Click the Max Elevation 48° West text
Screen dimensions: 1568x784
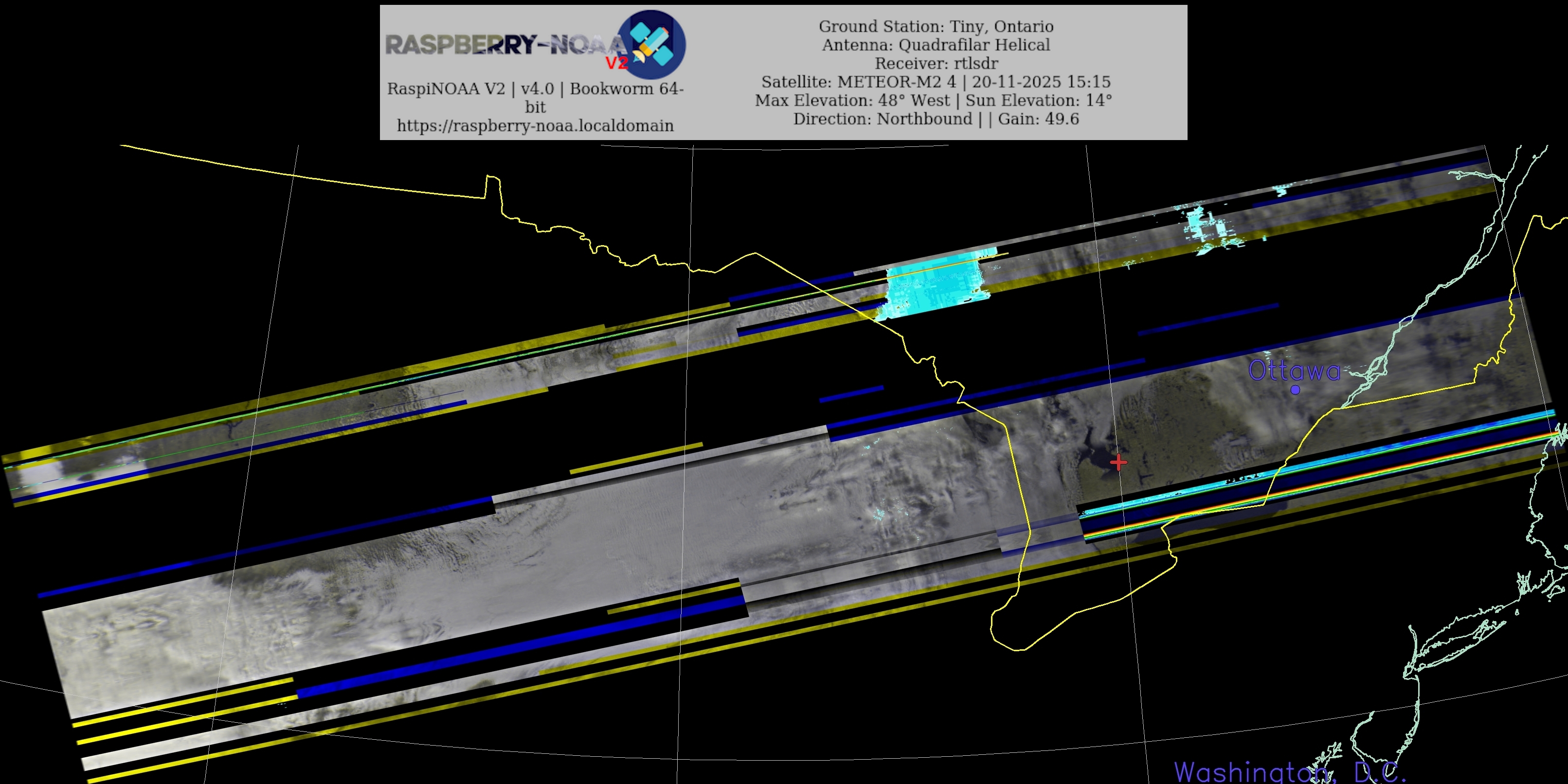coord(852,101)
